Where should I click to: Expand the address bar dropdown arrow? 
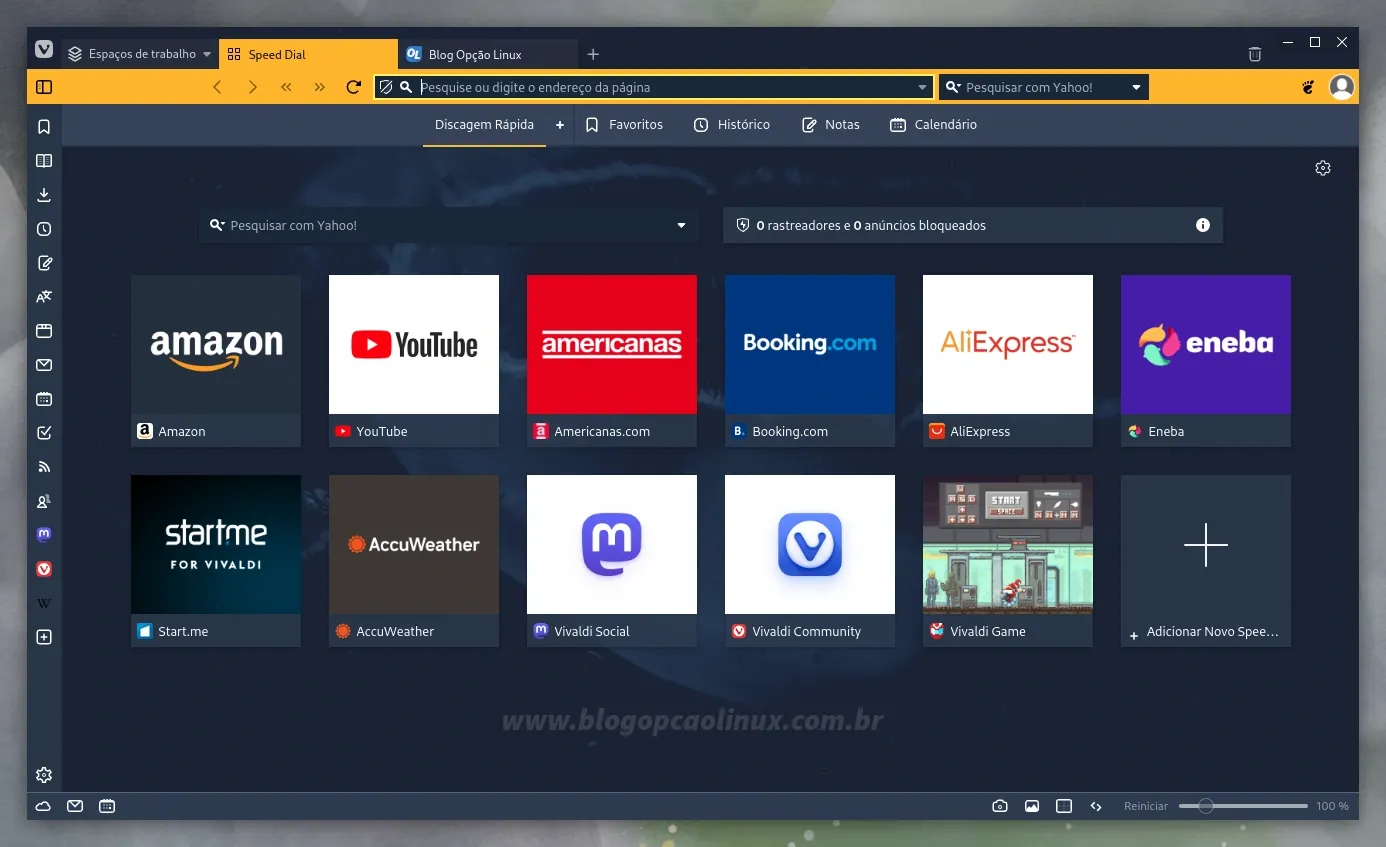point(923,88)
